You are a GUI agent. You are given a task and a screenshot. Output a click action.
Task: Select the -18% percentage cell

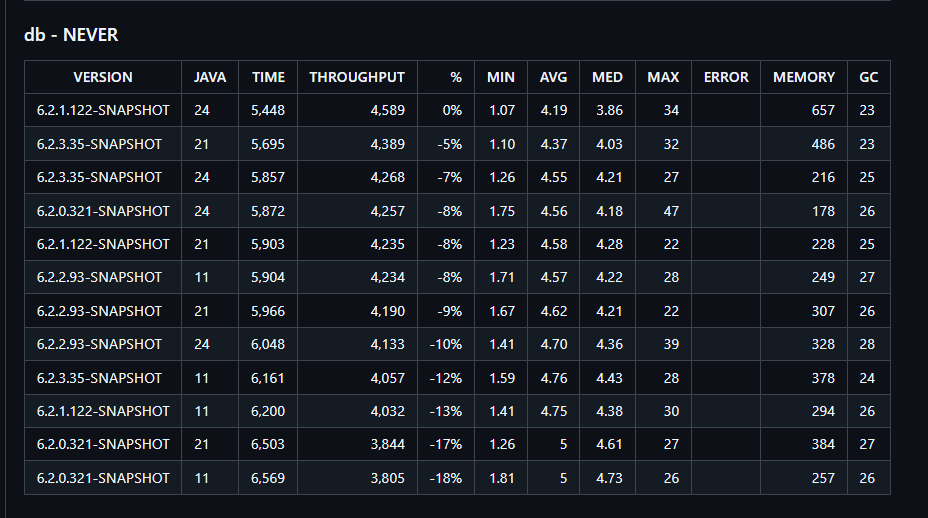tap(446, 478)
